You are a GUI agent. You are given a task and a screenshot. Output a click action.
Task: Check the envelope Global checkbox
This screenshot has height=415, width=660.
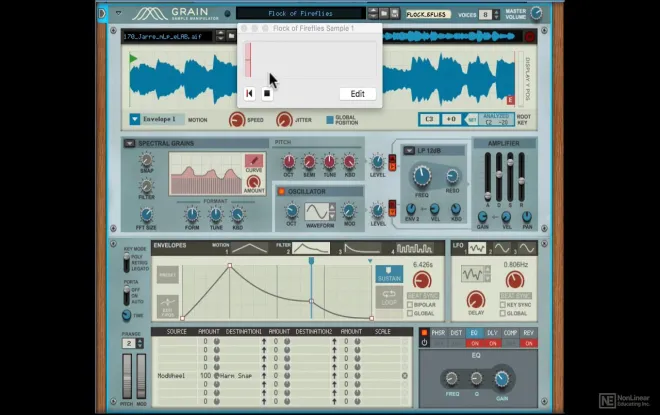[410, 314]
